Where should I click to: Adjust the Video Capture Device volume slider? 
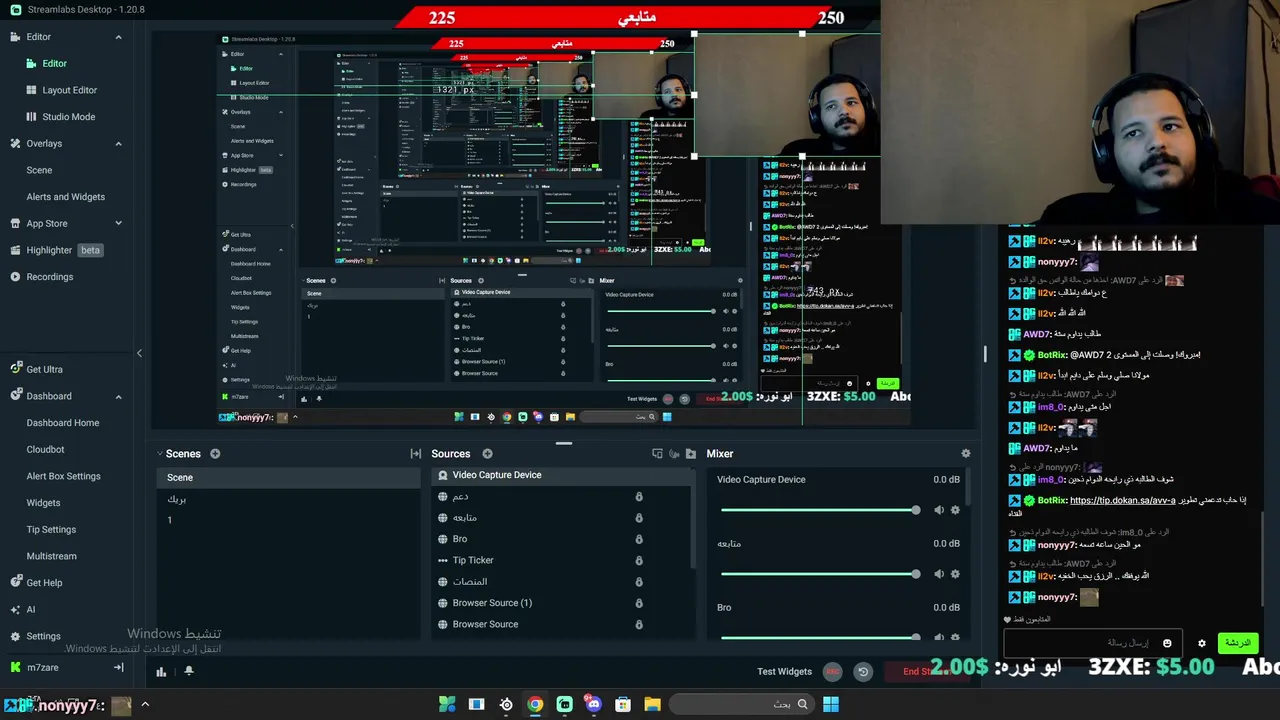point(818,510)
